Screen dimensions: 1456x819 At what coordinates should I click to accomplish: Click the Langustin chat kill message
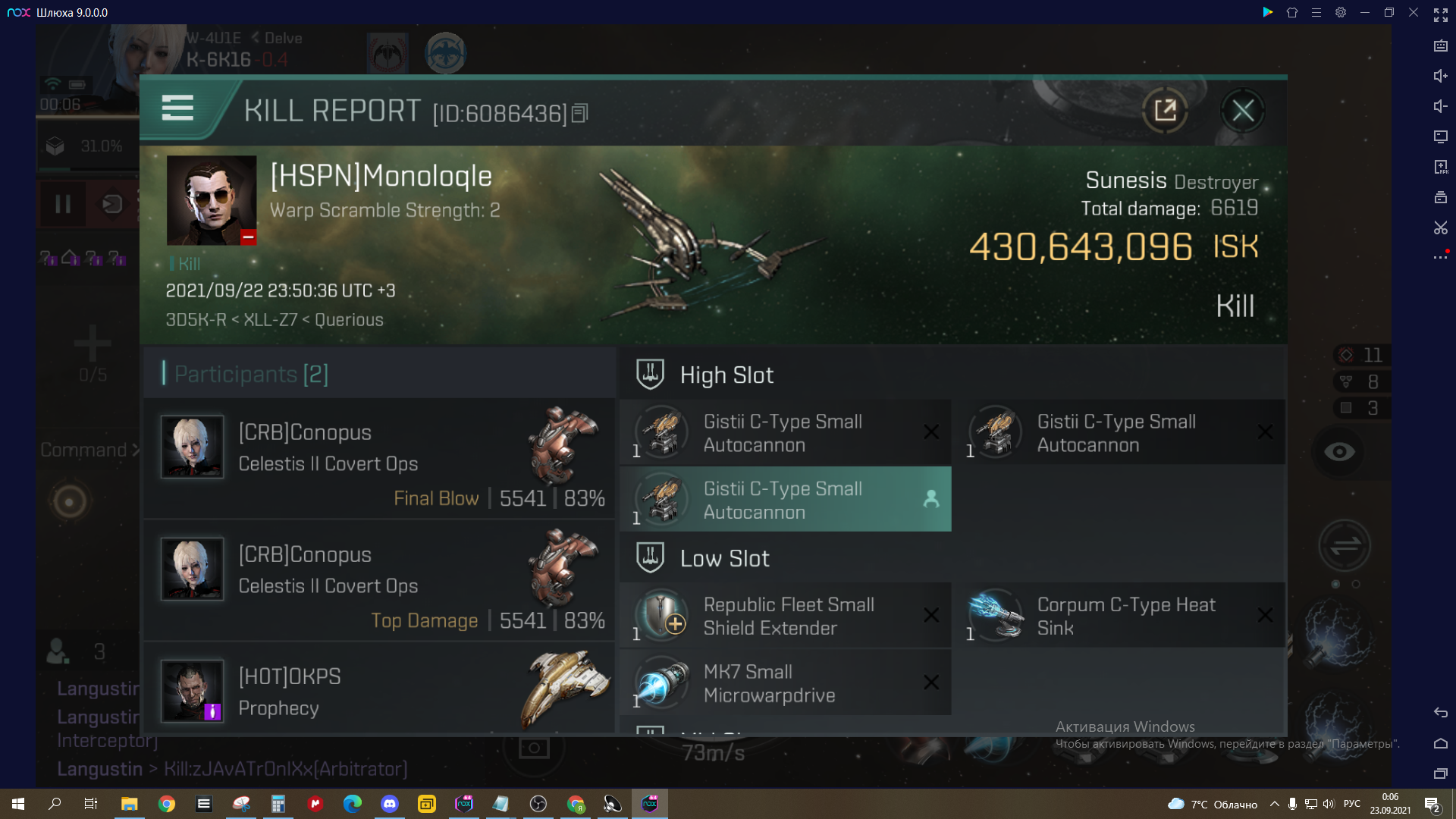(232, 769)
